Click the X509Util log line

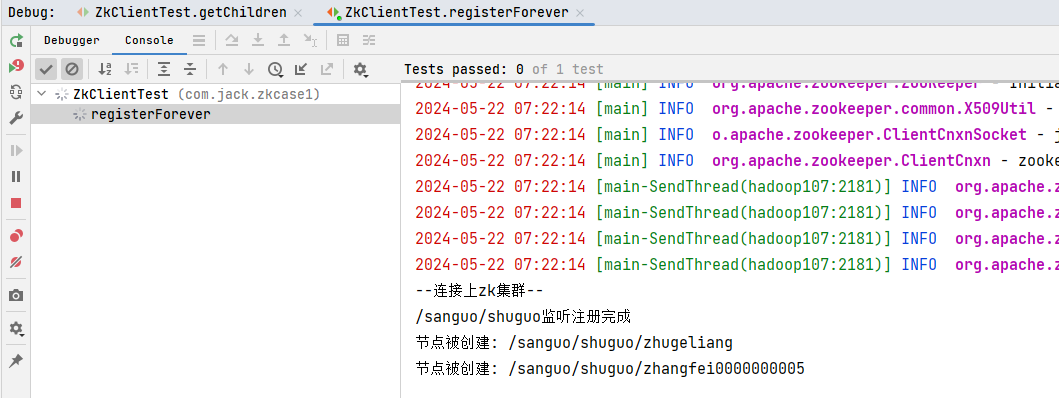(x=737, y=108)
